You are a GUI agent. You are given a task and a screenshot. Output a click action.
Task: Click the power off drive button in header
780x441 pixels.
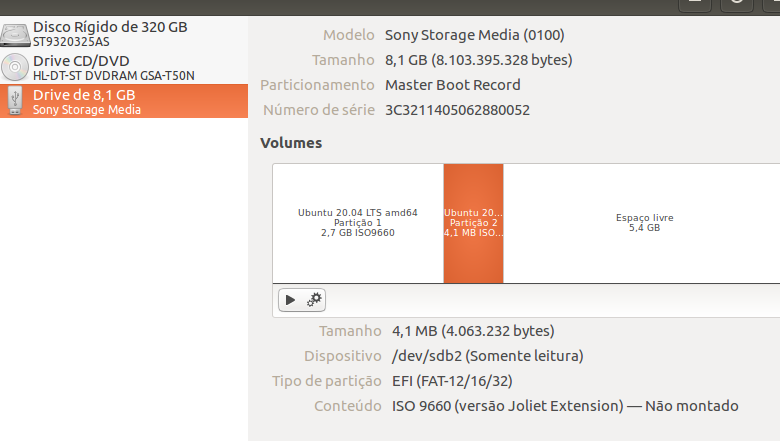pos(737,4)
